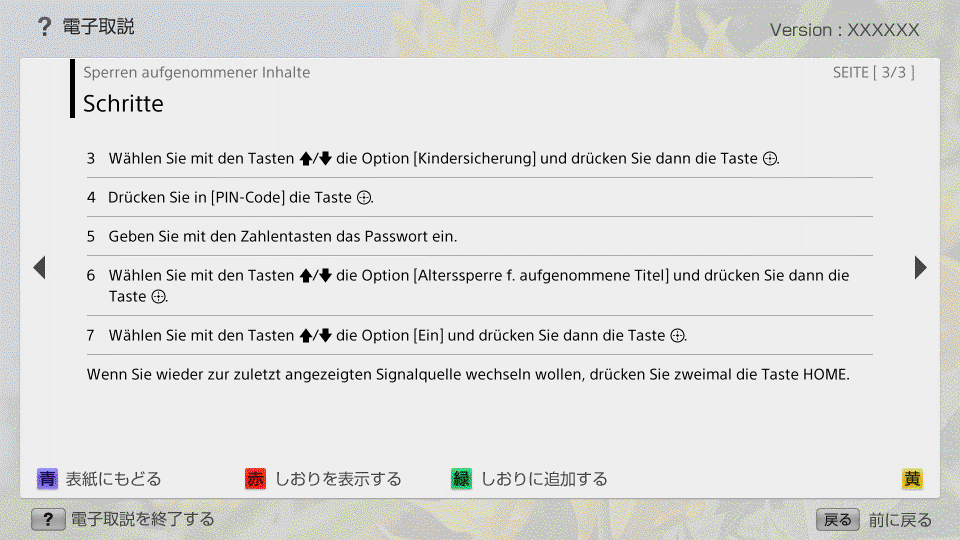This screenshot has height=540, width=960.
Task: Select the Schritte heading
Action: click(x=123, y=103)
